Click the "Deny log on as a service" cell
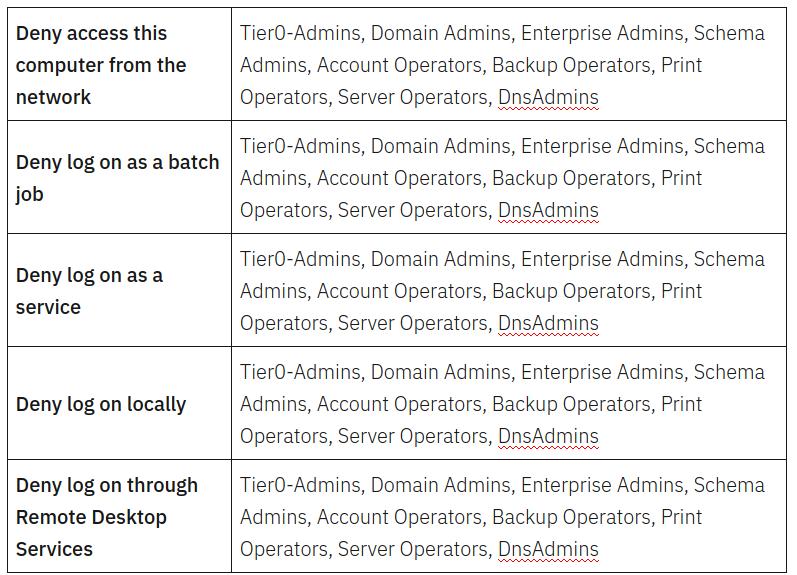Viewport: 797px width, 575px height. 89,291
